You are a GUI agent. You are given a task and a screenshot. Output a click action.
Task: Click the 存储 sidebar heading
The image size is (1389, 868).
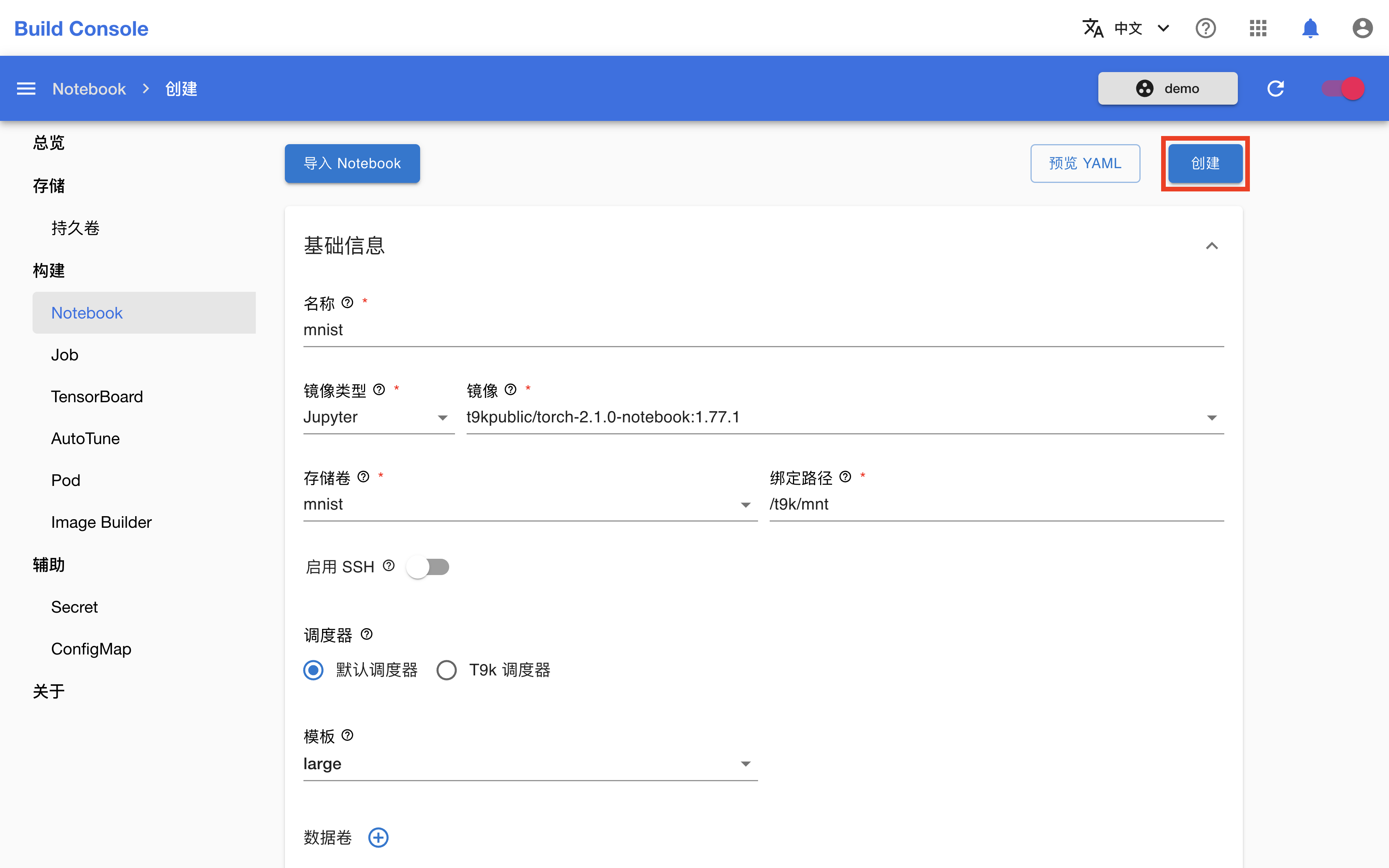(49, 186)
